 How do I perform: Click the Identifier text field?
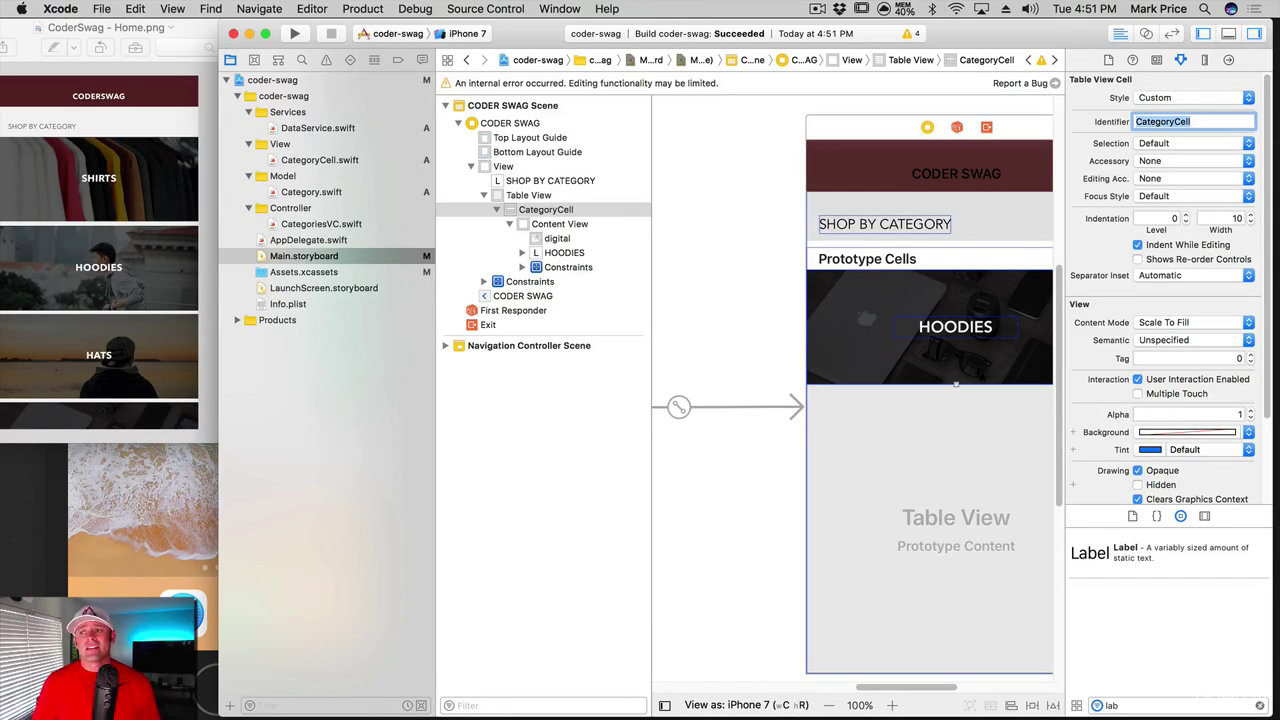click(1194, 122)
